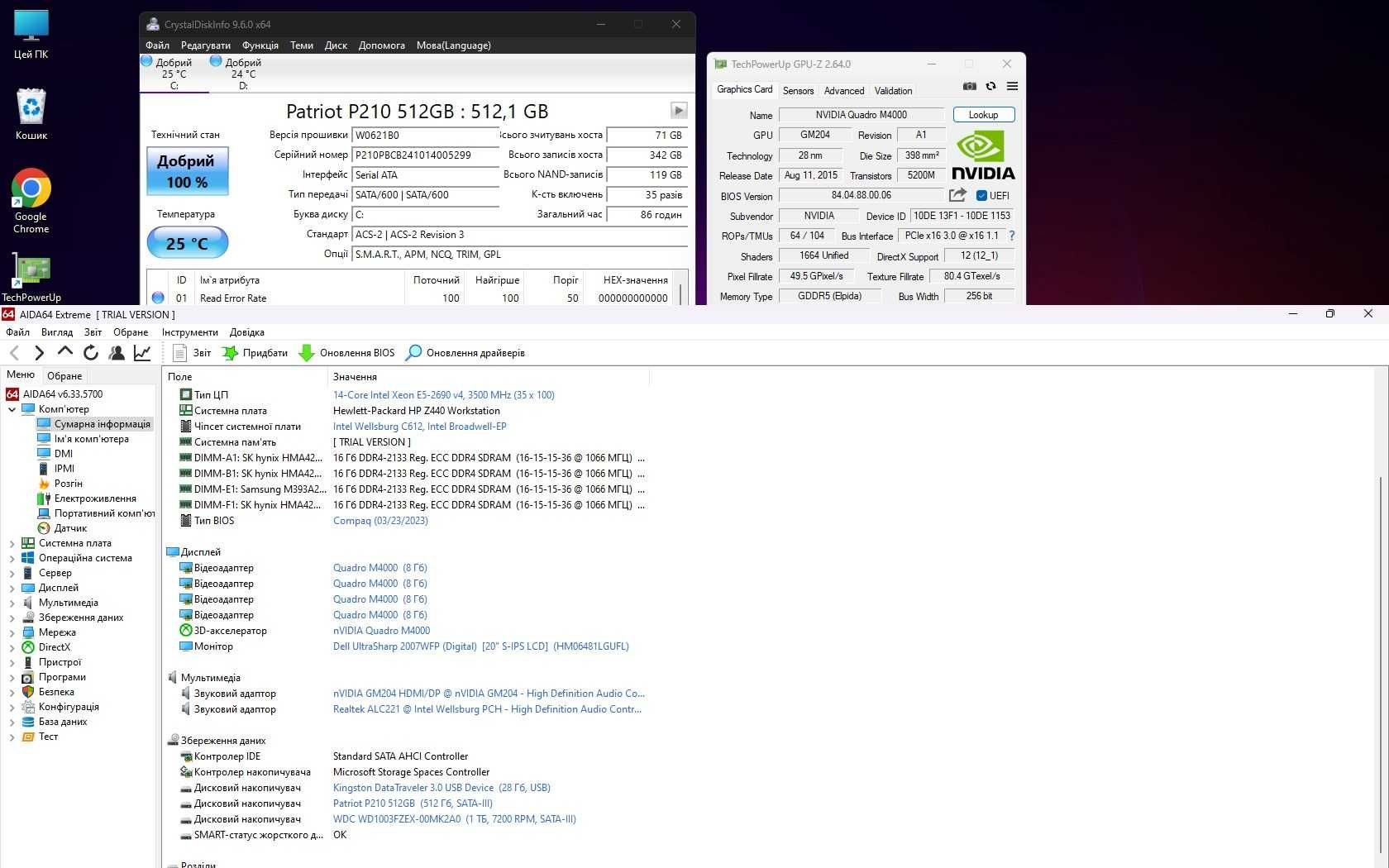Viewport: 1389px width, 868px height.
Task: Click the Lookup button in GPU-Z
Action: point(984,115)
